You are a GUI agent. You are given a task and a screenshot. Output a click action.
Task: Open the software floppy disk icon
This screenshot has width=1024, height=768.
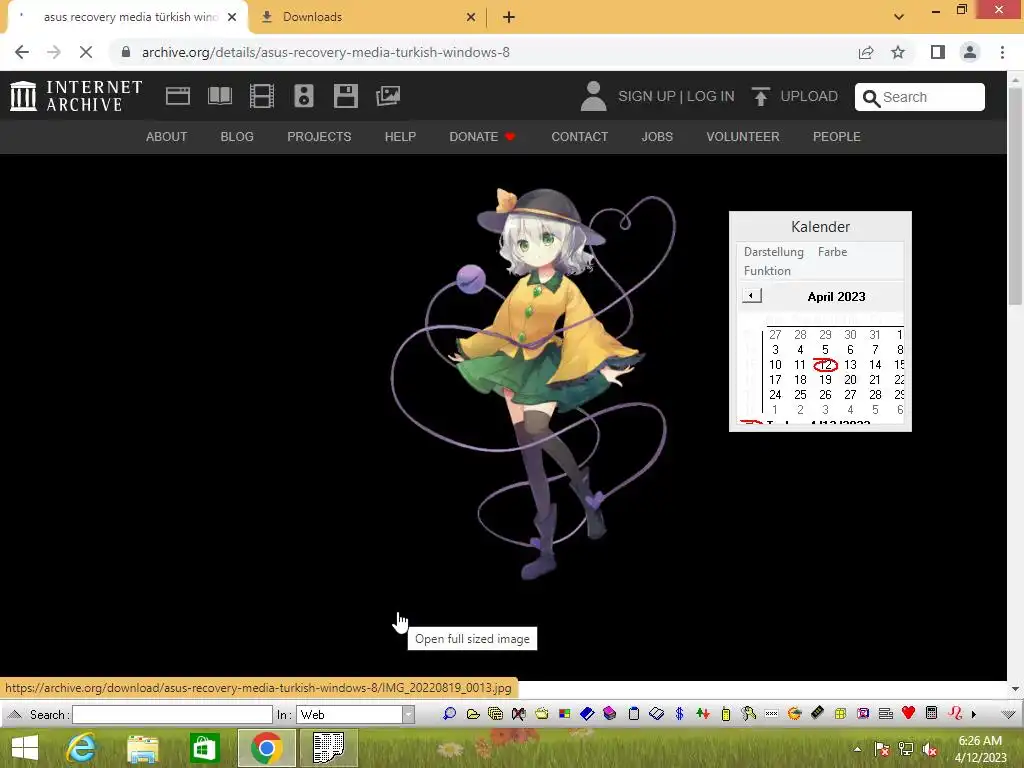[345, 96]
